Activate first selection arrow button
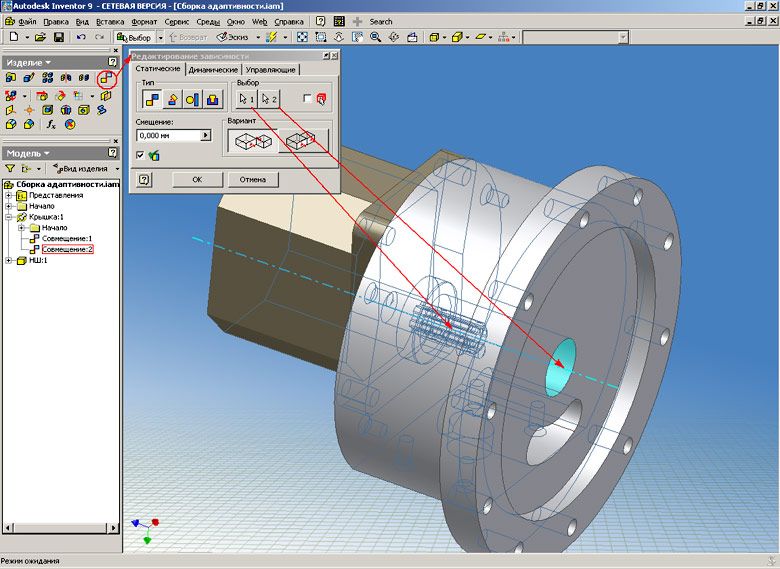This screenshot has width=780, height=569. click(245, 99)
